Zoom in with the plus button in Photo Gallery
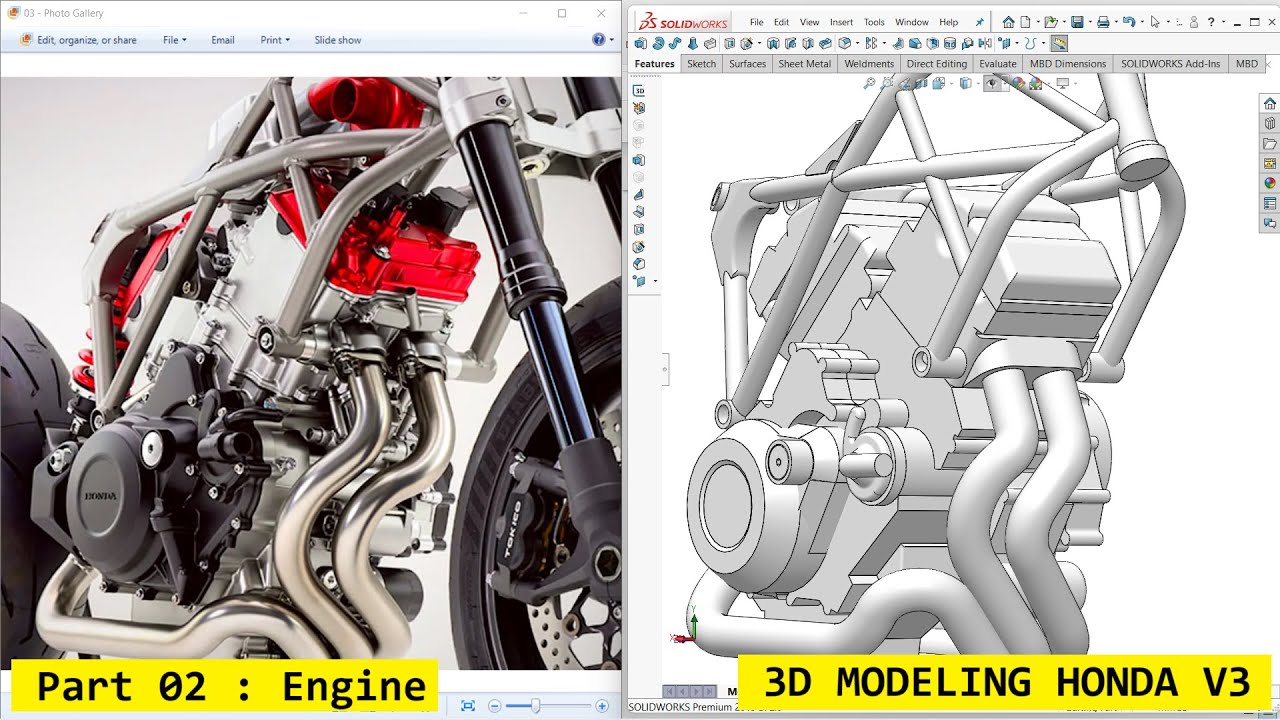Viewport: 1280px width, 720px height. (x=602, y=706)
